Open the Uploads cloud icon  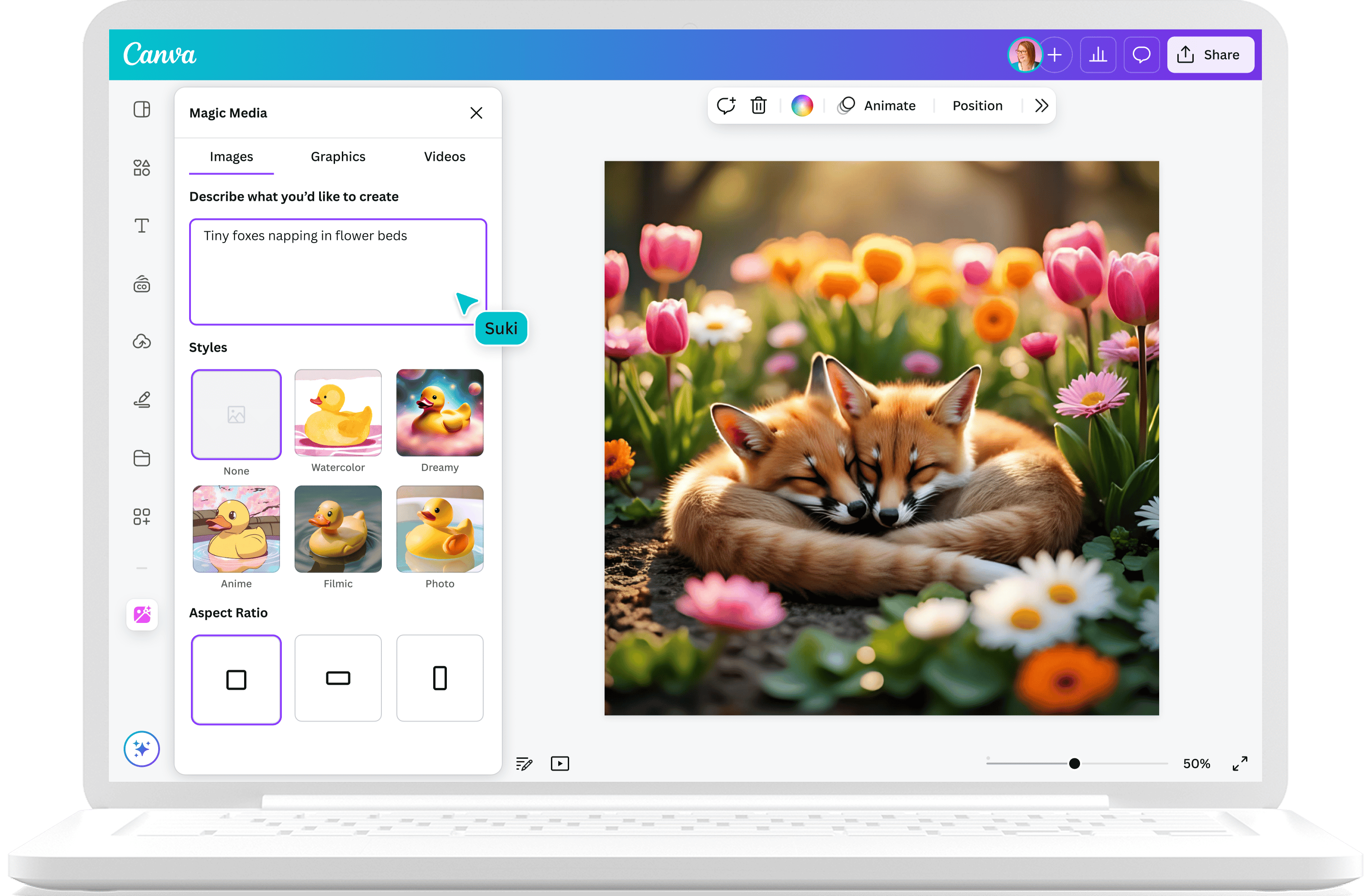142,342
